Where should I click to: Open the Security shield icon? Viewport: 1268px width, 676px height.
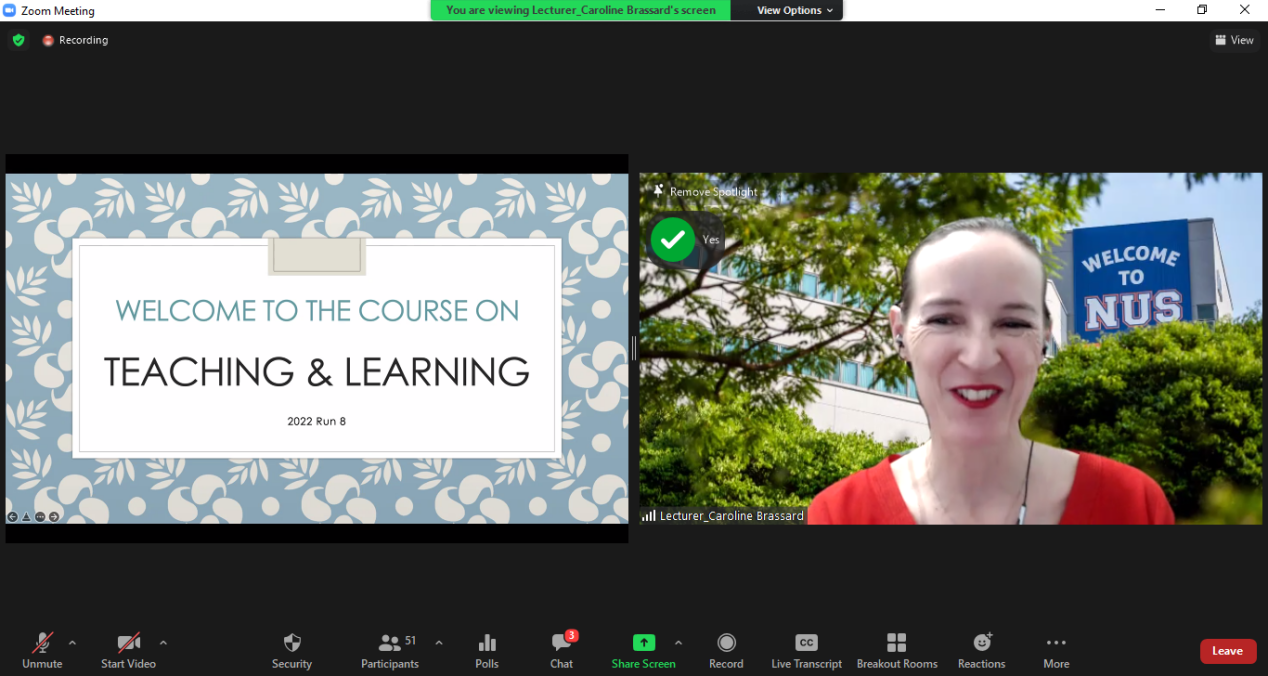[292, 643]
